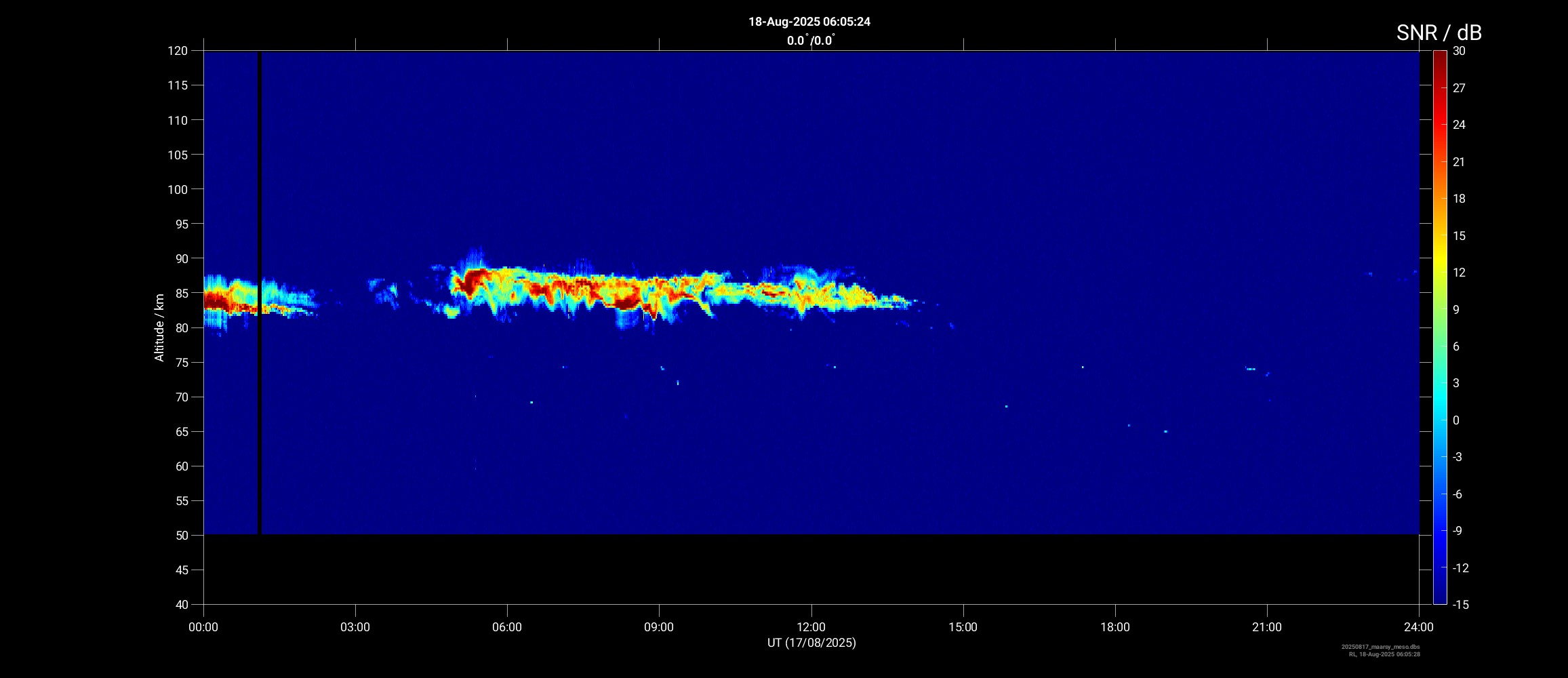Click altitude tick label '75'
This screenshot has width=1568, height=678.
(181, 362)
